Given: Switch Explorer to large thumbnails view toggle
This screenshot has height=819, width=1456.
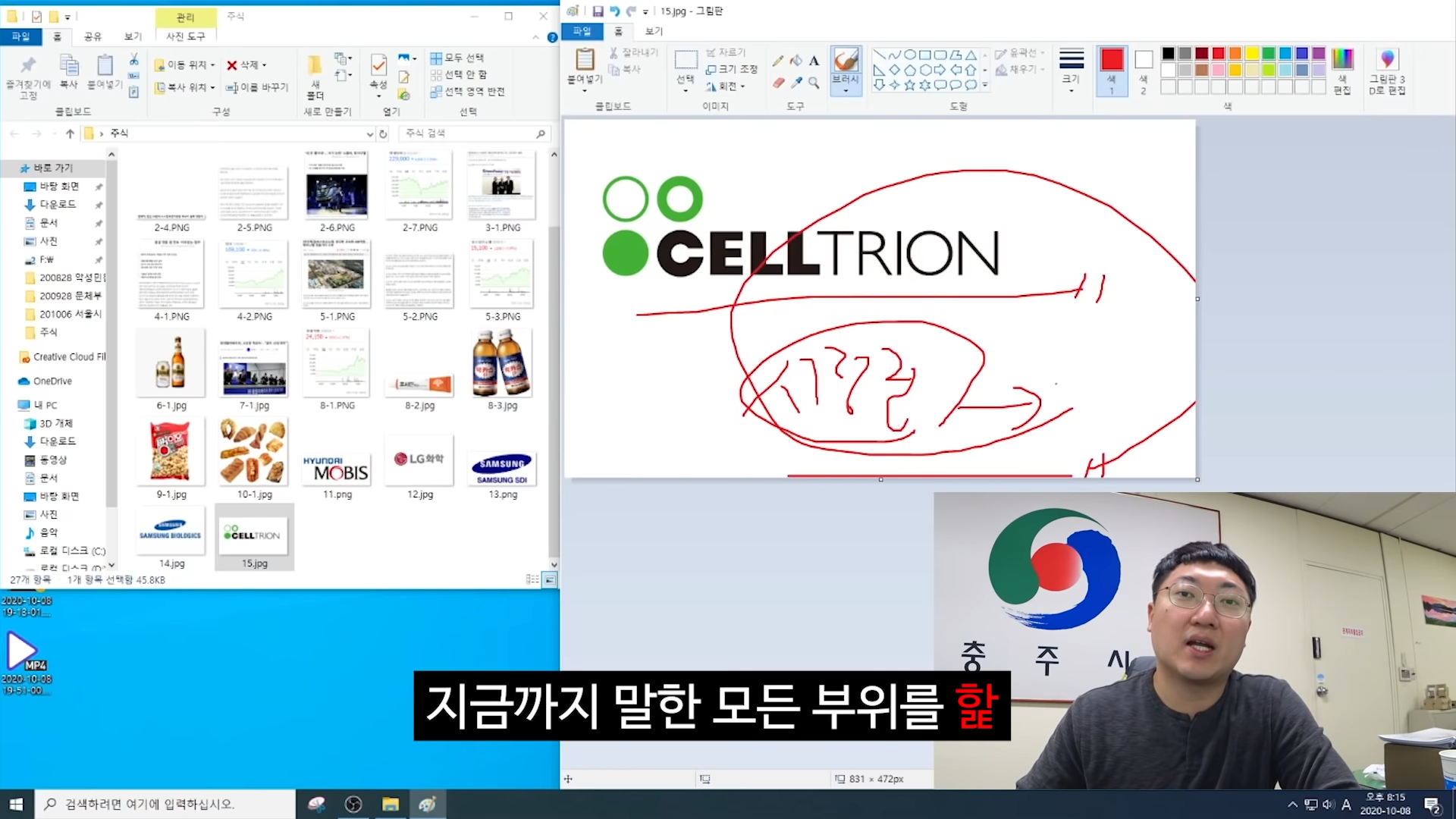Looking at the screenshot, I should tap(550, 579).
